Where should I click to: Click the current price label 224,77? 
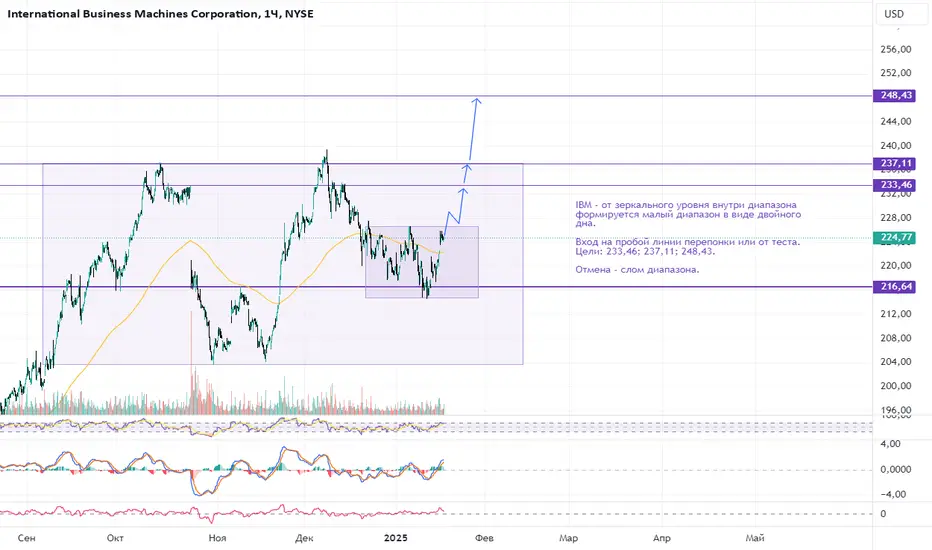[x=894, y=238]
